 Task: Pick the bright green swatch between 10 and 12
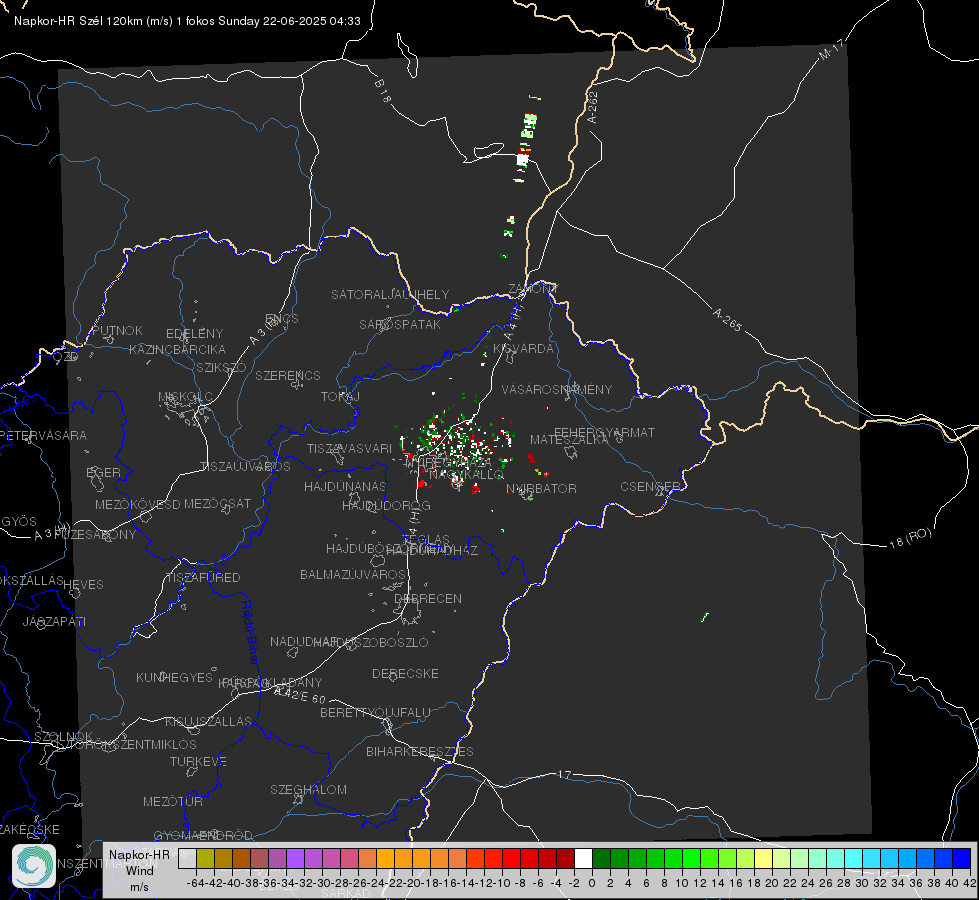(x=691, y=859)
